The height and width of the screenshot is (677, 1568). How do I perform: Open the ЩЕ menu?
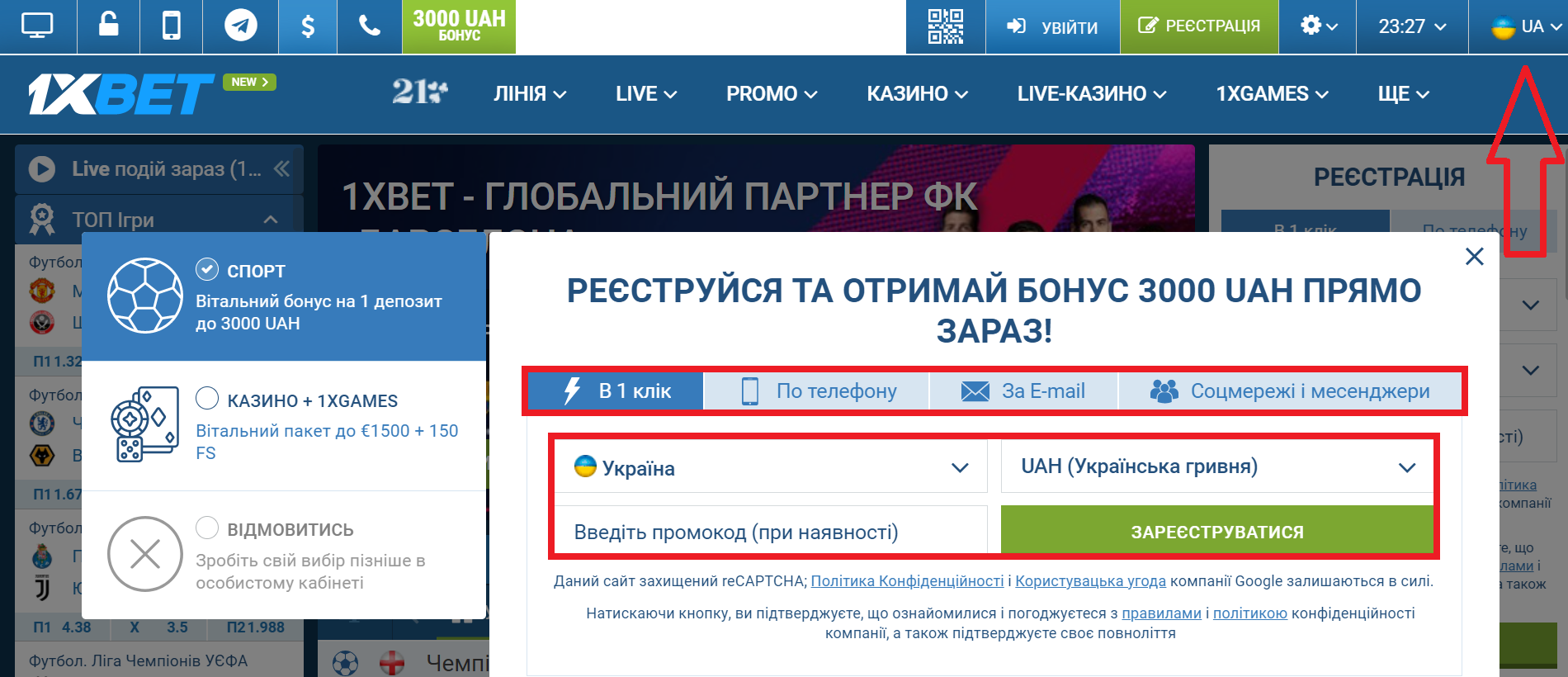coord(1403,94)
